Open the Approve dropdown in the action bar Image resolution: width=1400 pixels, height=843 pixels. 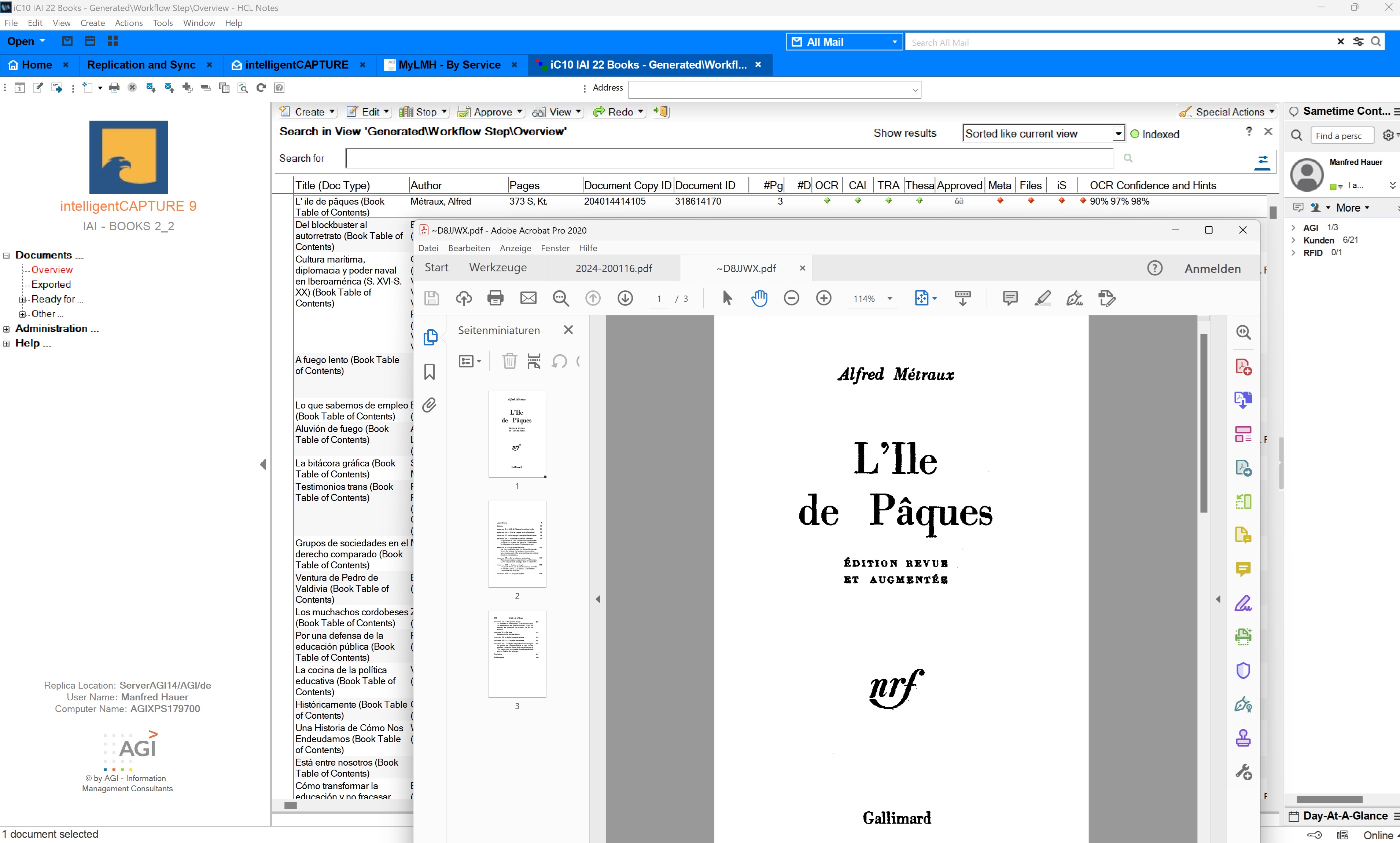(x=490, y=112)
